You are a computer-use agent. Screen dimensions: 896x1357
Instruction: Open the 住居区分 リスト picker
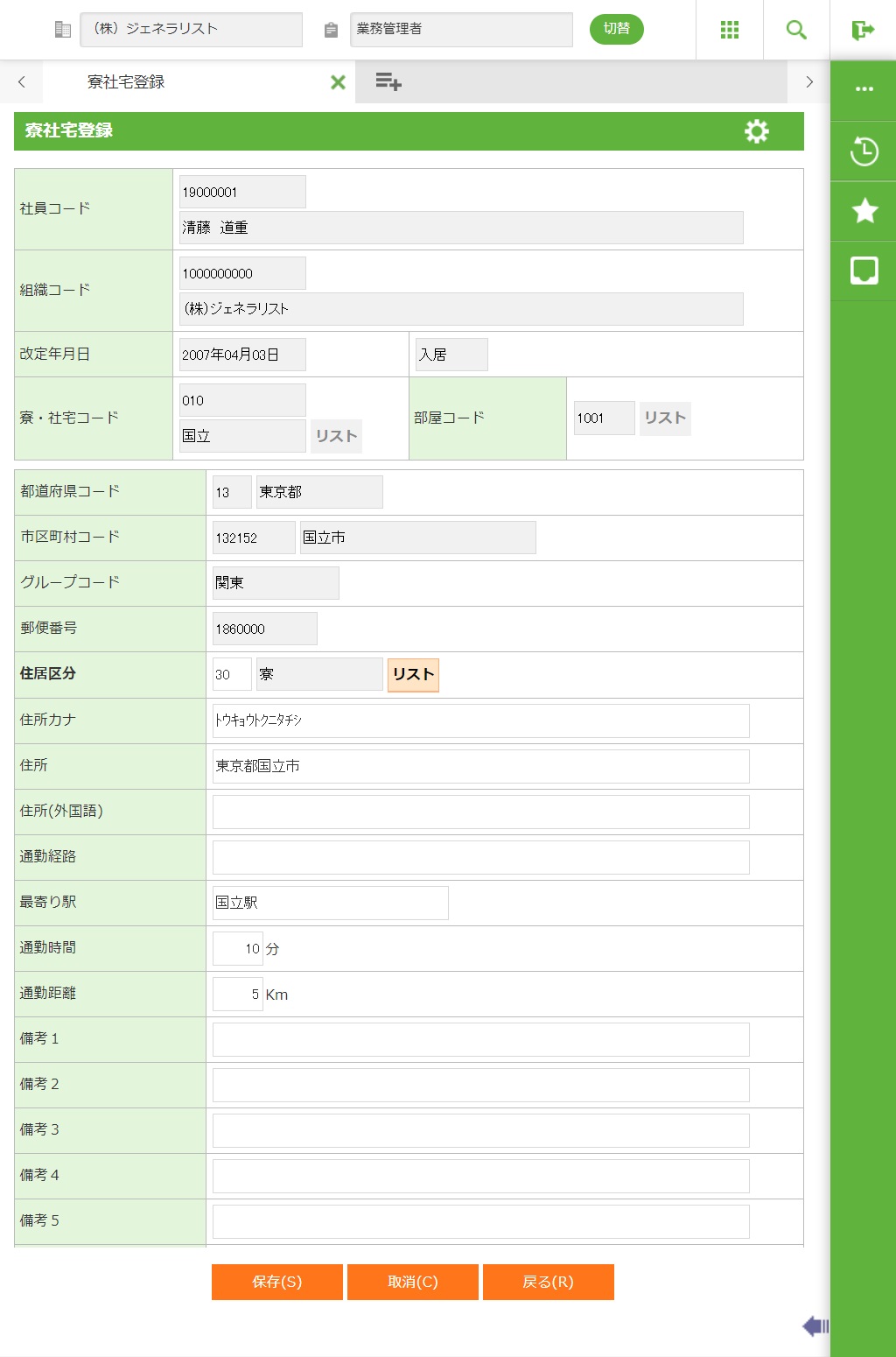pyautogui.click(x=413, y=675)
